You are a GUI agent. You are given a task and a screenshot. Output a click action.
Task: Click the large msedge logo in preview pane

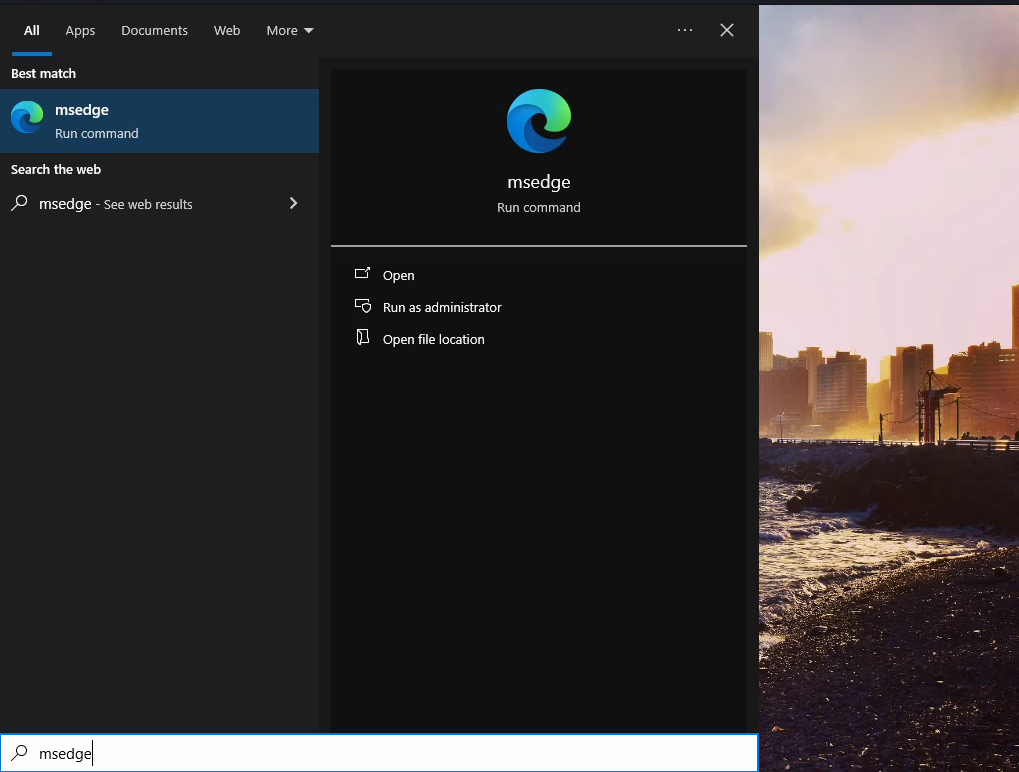click(x=539, y=121)
